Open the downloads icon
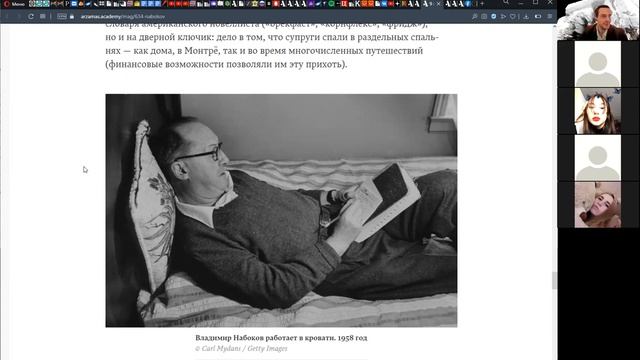640x360 pixels. click(526, 16)
